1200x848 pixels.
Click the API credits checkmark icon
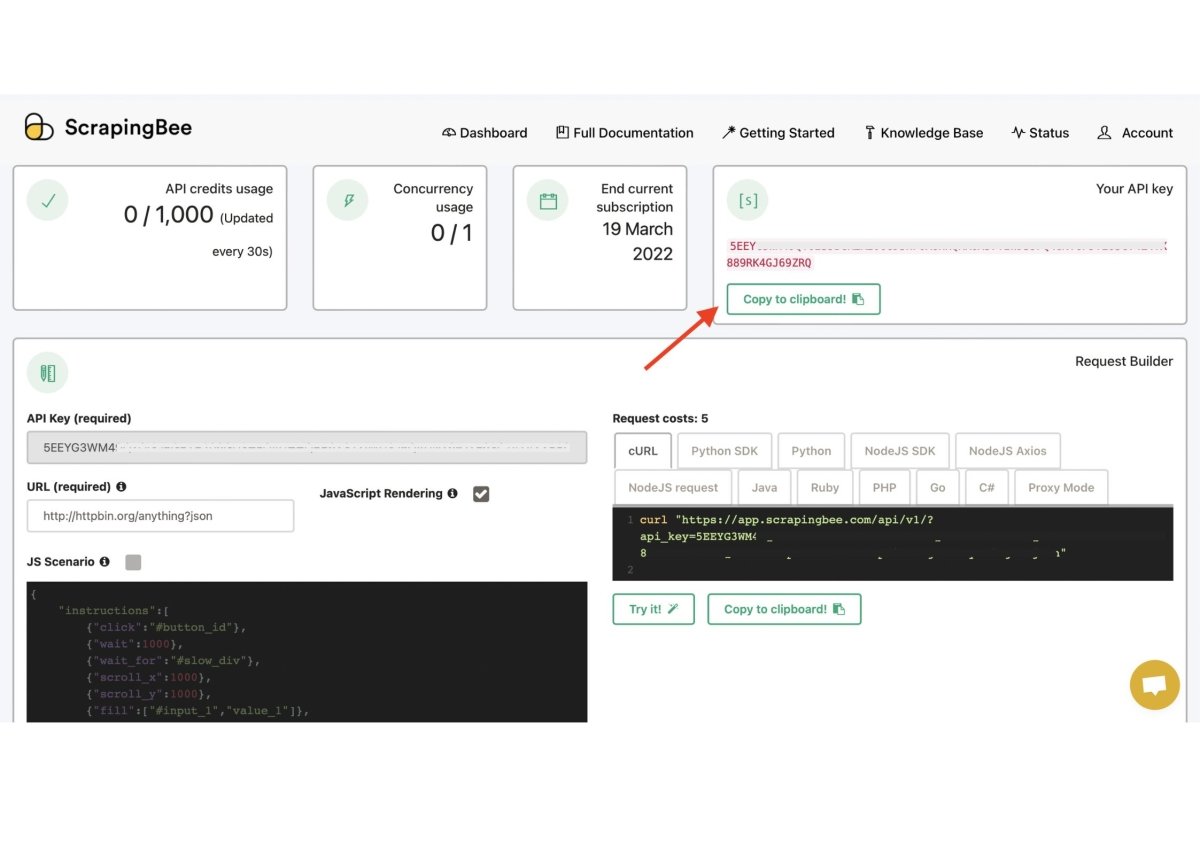(48, 200)
